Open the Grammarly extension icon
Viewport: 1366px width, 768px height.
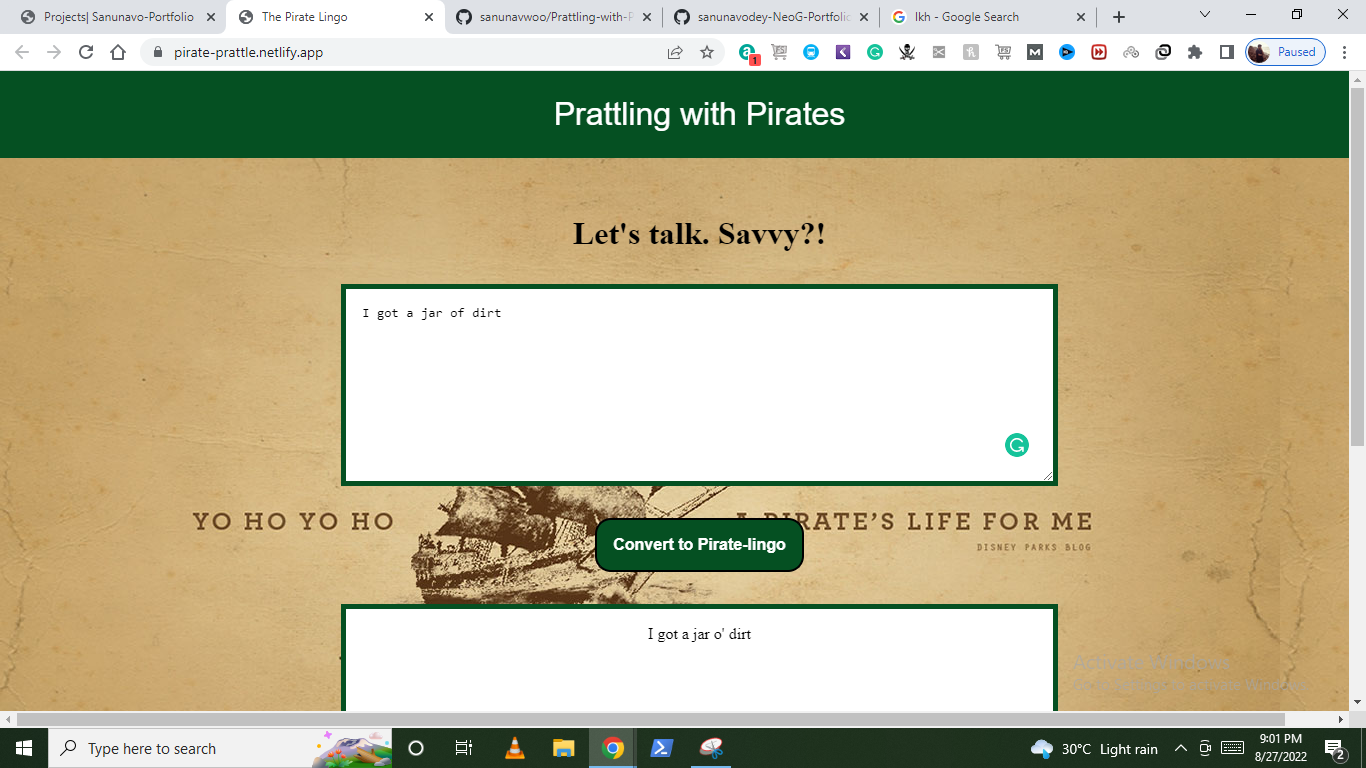(875, 51)
